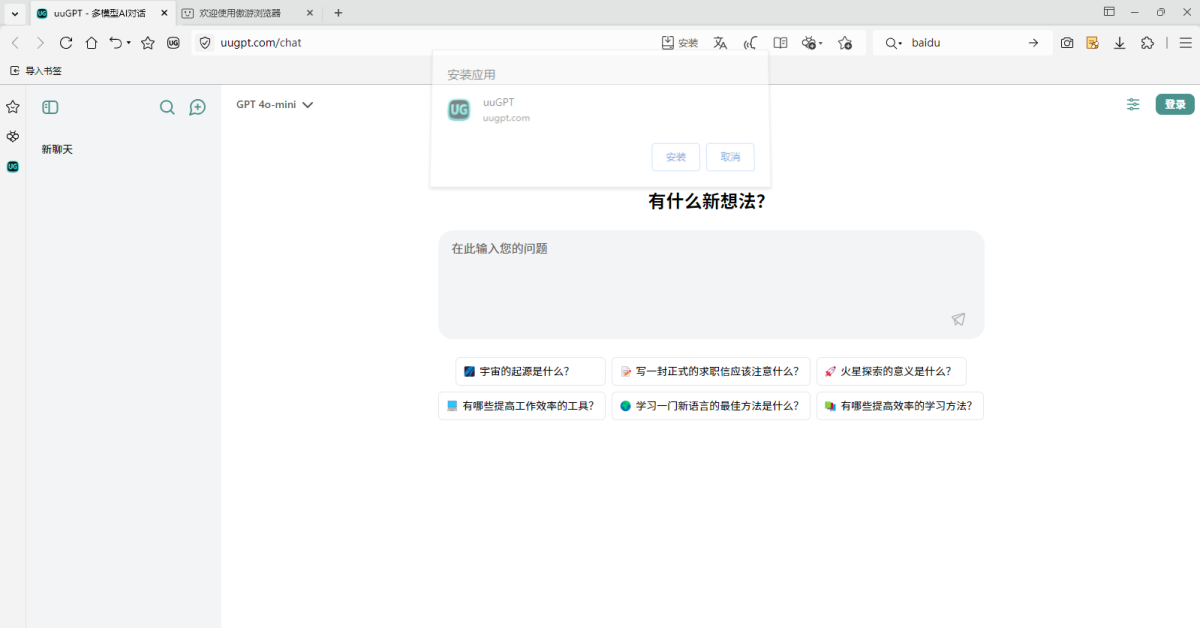1200x628 pixels.
Task: Toggle the page translate feature
Action: coord(719,42)
